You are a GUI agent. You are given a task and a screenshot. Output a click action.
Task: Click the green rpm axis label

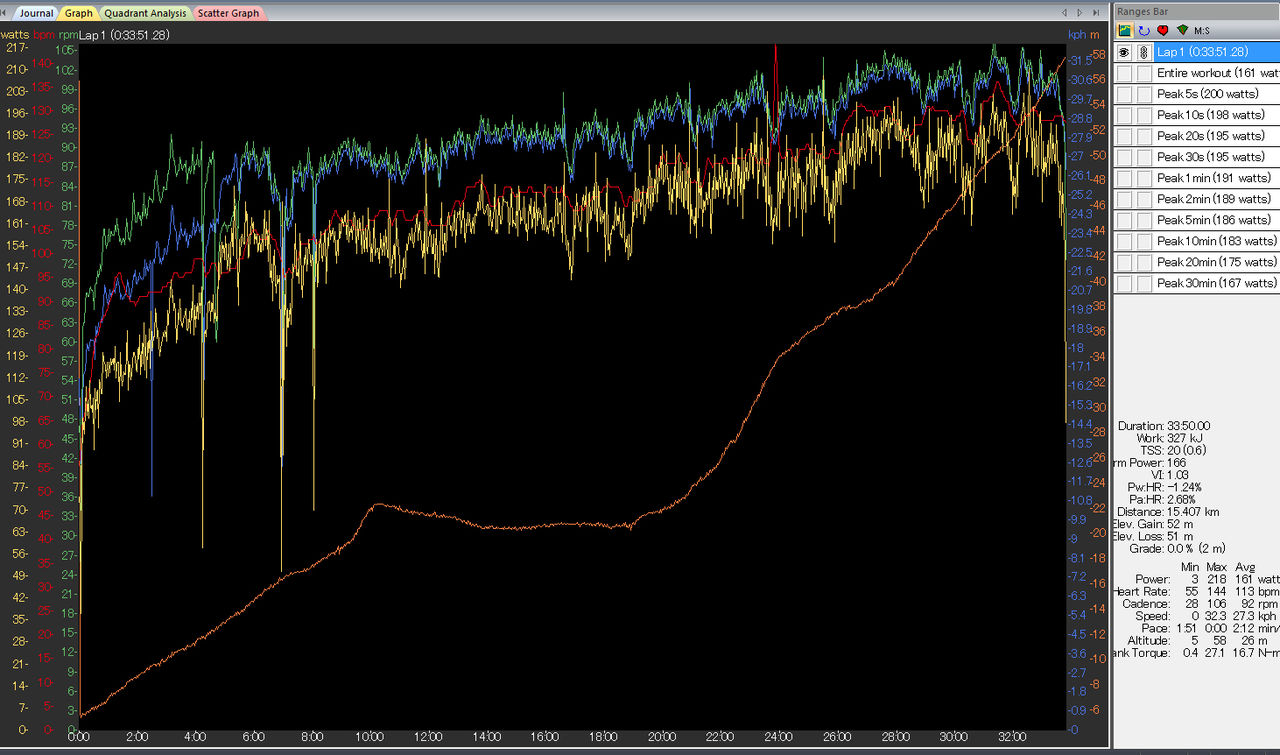(x=68, y=35)
